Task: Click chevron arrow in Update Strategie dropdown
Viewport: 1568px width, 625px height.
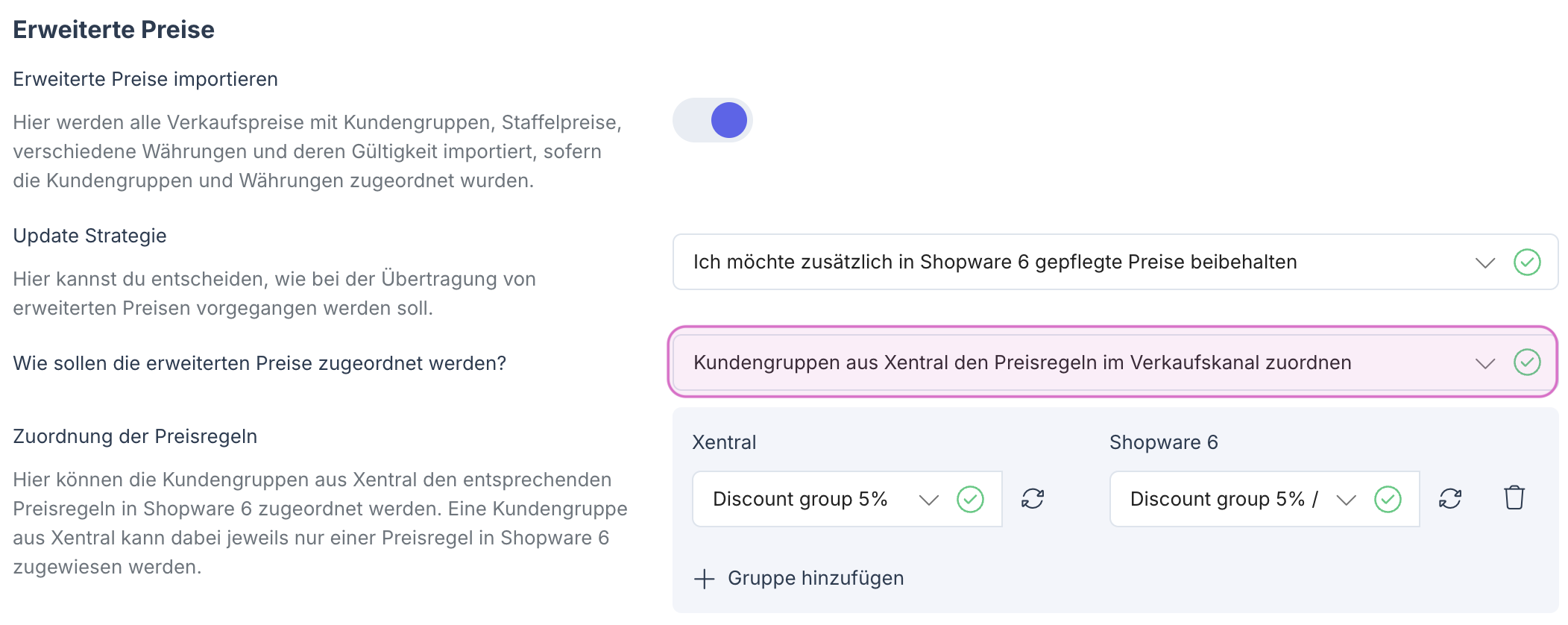Action: 1484,263
